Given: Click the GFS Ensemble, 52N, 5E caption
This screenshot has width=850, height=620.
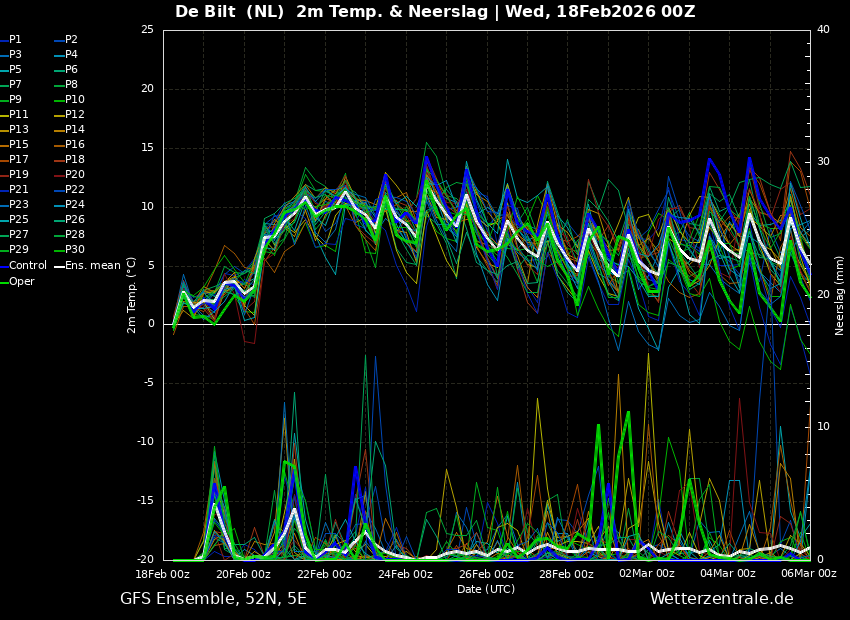Looking at the screenshot, I should coord(213,599).
